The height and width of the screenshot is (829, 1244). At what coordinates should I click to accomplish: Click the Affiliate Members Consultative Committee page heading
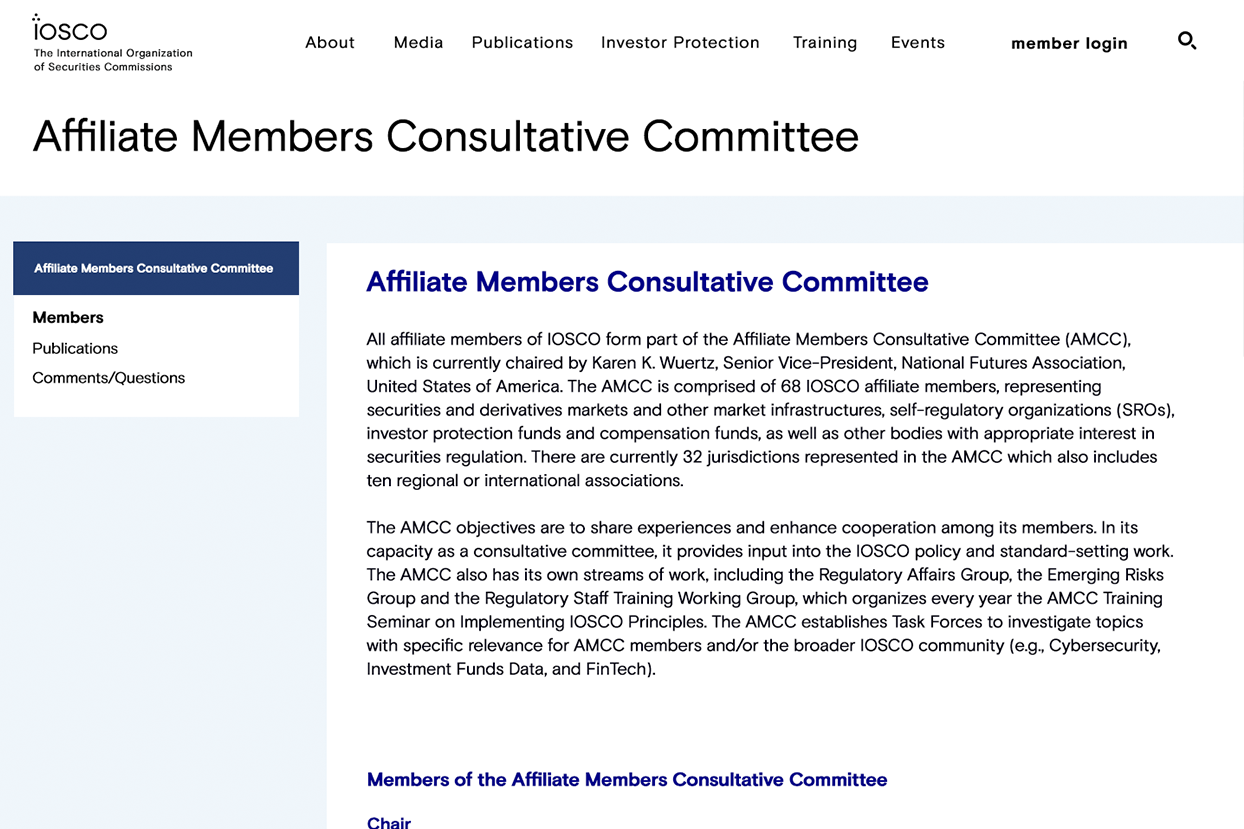click(x=647, y=282)
